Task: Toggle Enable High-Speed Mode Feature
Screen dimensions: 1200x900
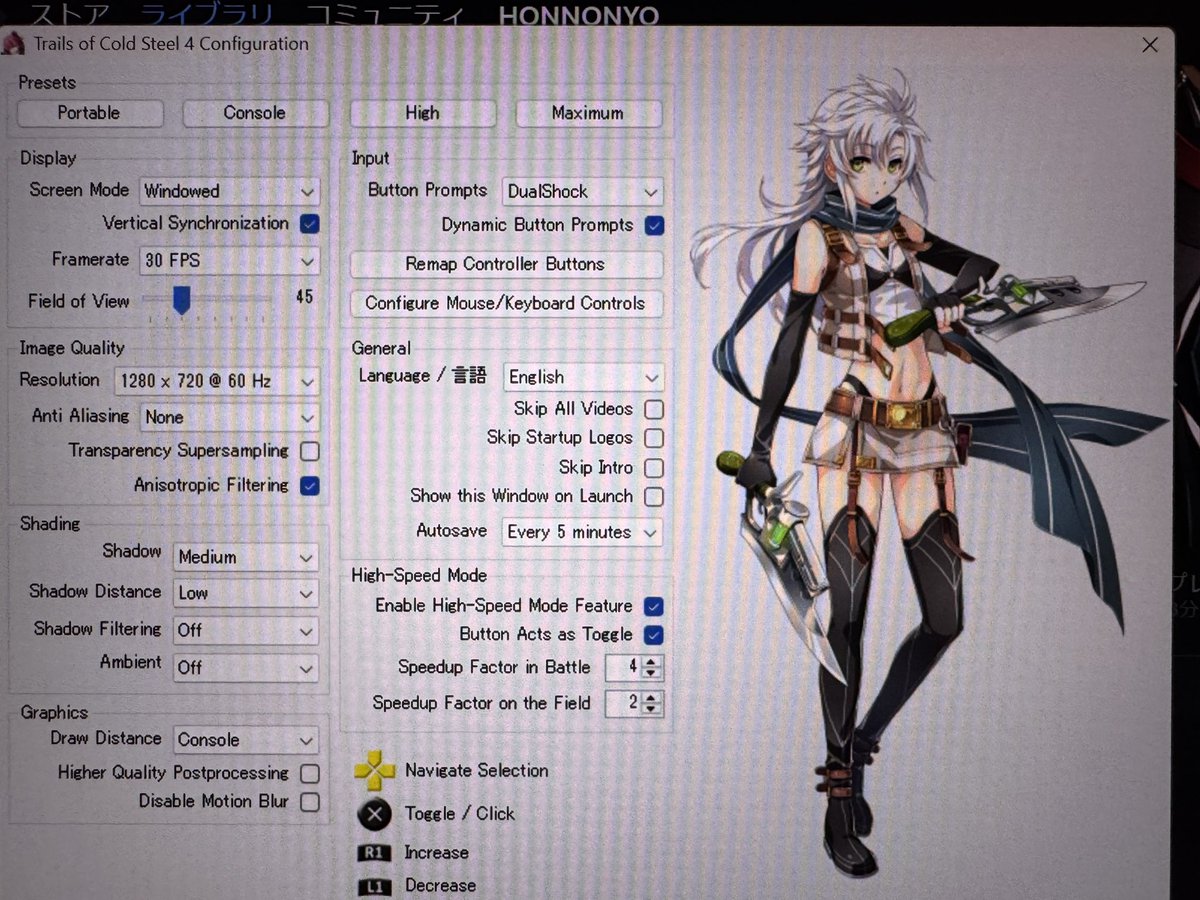Action: coord(654,606)
